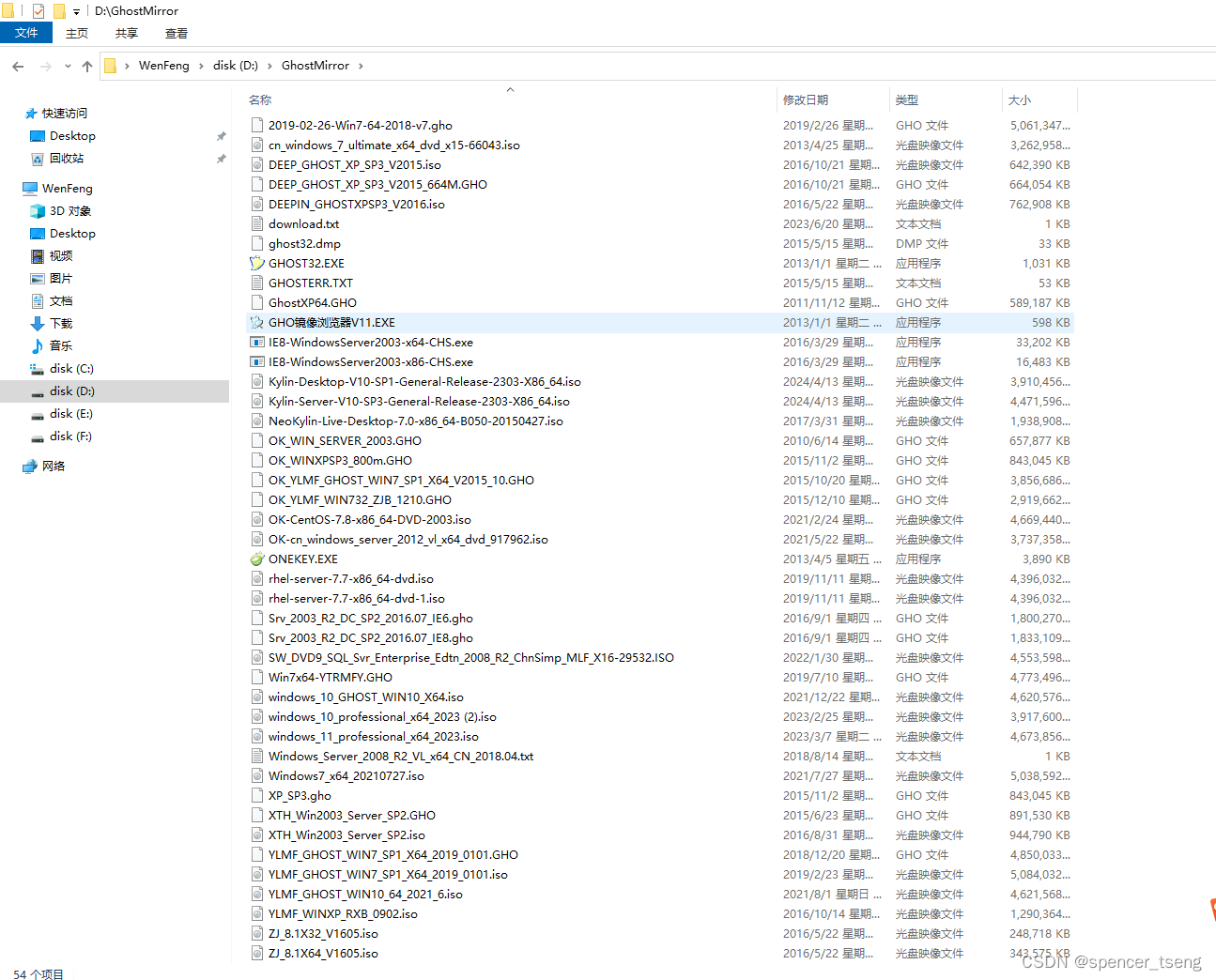1216x980 pixels.
Task: Click the Forward navigation arrow
Action: (x=45, y=66)
